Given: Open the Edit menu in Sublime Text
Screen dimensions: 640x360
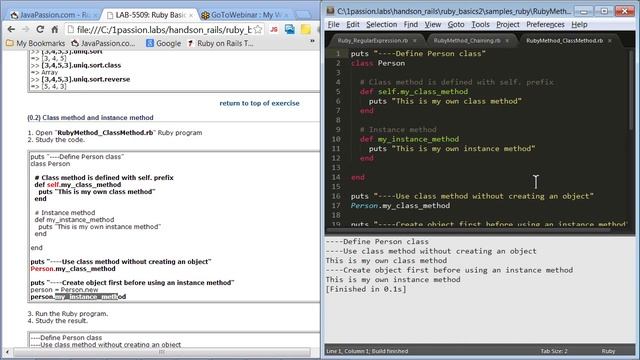Looking at the screenshot, I should [353, 24].
